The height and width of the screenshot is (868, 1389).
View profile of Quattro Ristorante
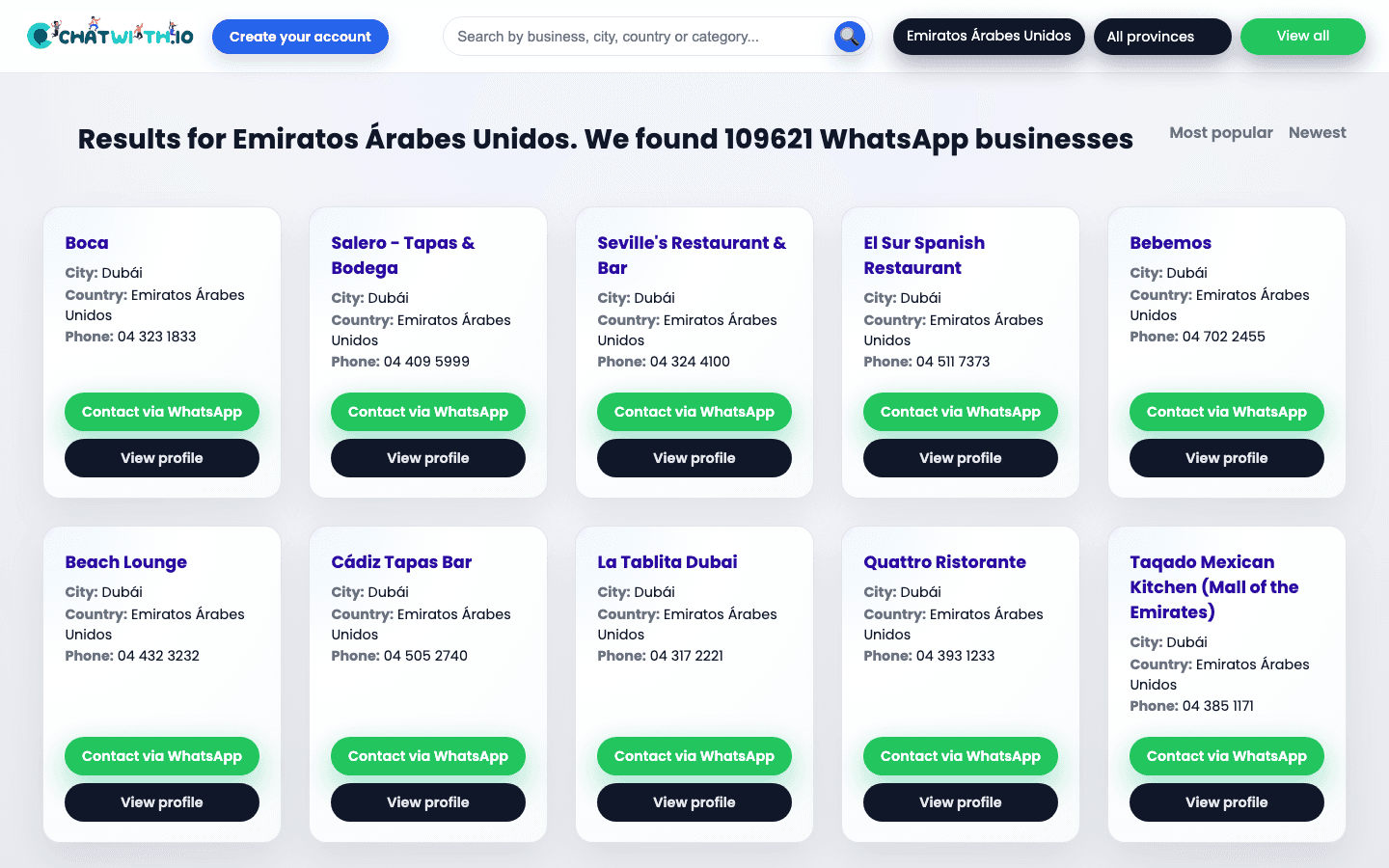click(x=961, y=802)
